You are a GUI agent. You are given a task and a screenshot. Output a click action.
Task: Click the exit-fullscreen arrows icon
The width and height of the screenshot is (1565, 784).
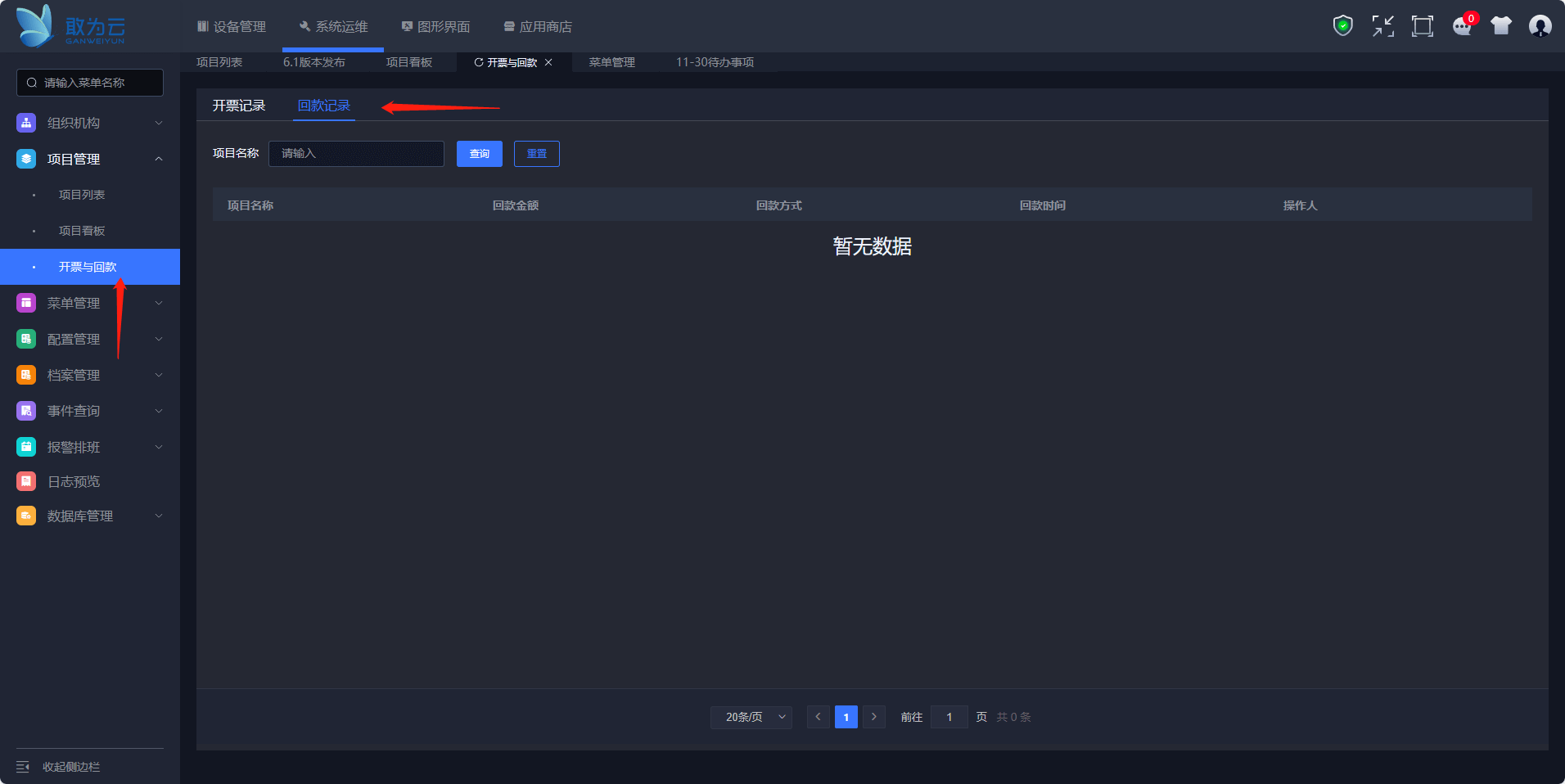(x=1383, y=26)
